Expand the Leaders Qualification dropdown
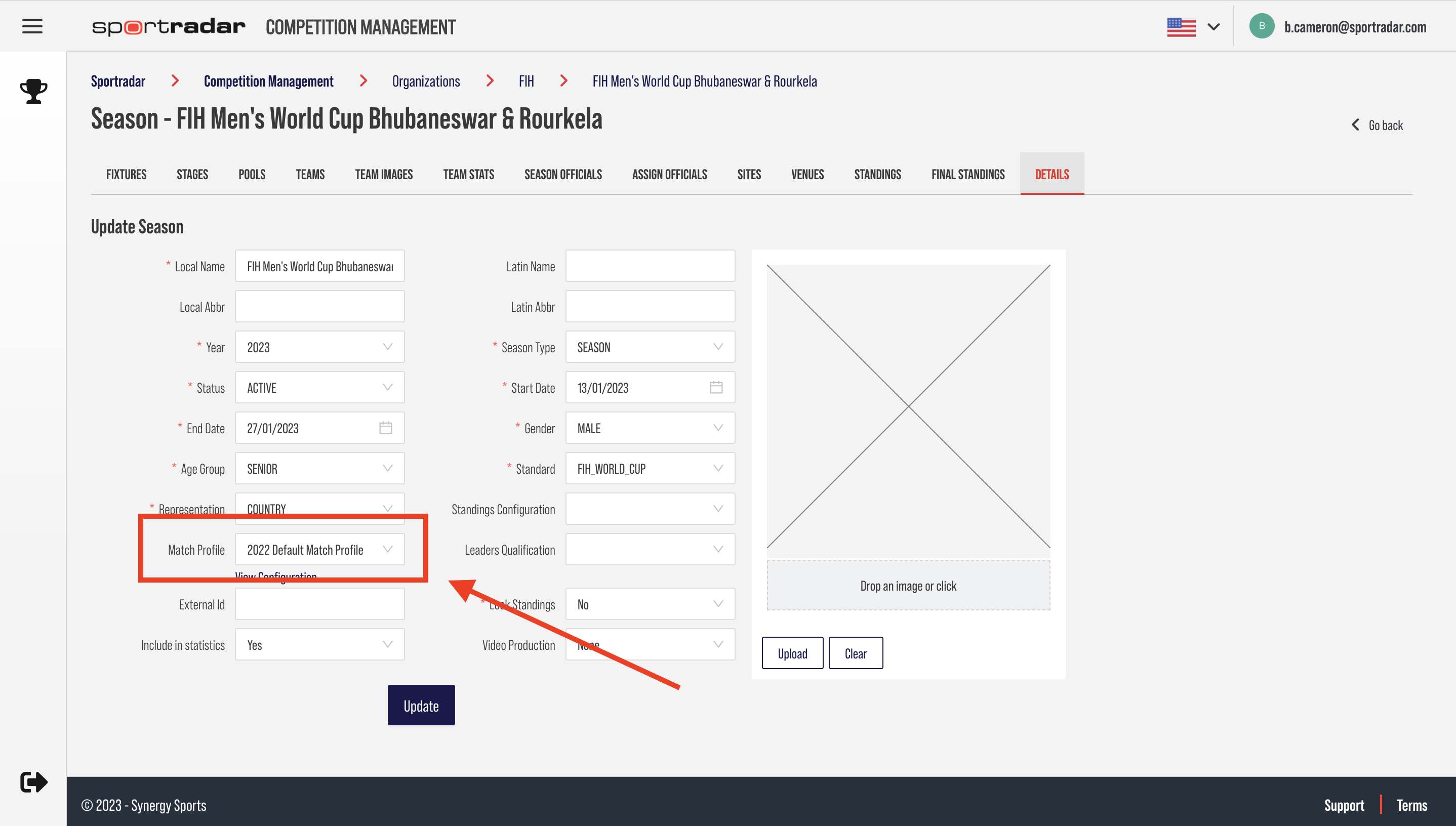This screenshot has height=826, width=1456. [650, 549]
